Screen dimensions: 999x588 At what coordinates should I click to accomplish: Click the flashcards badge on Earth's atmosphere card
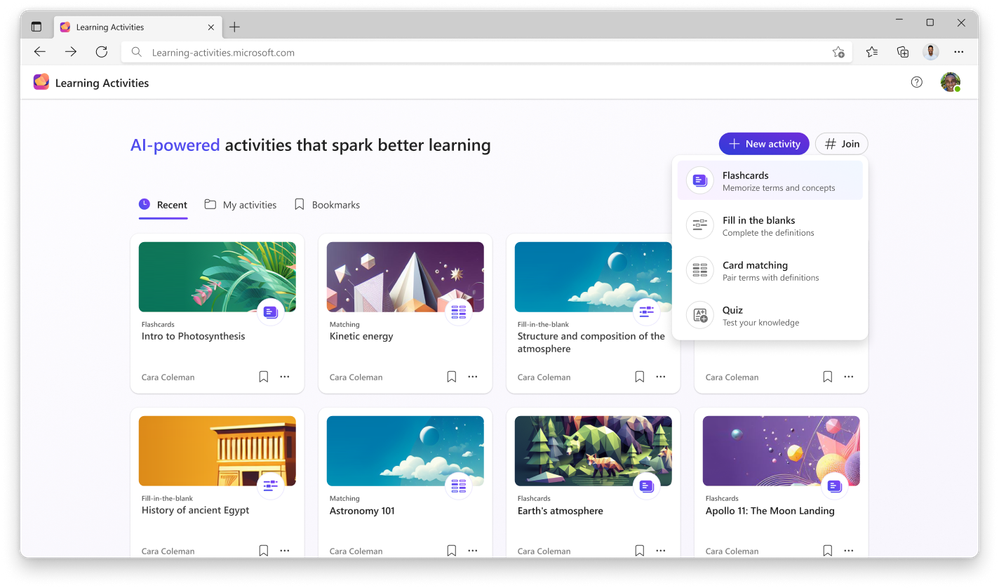647,486
